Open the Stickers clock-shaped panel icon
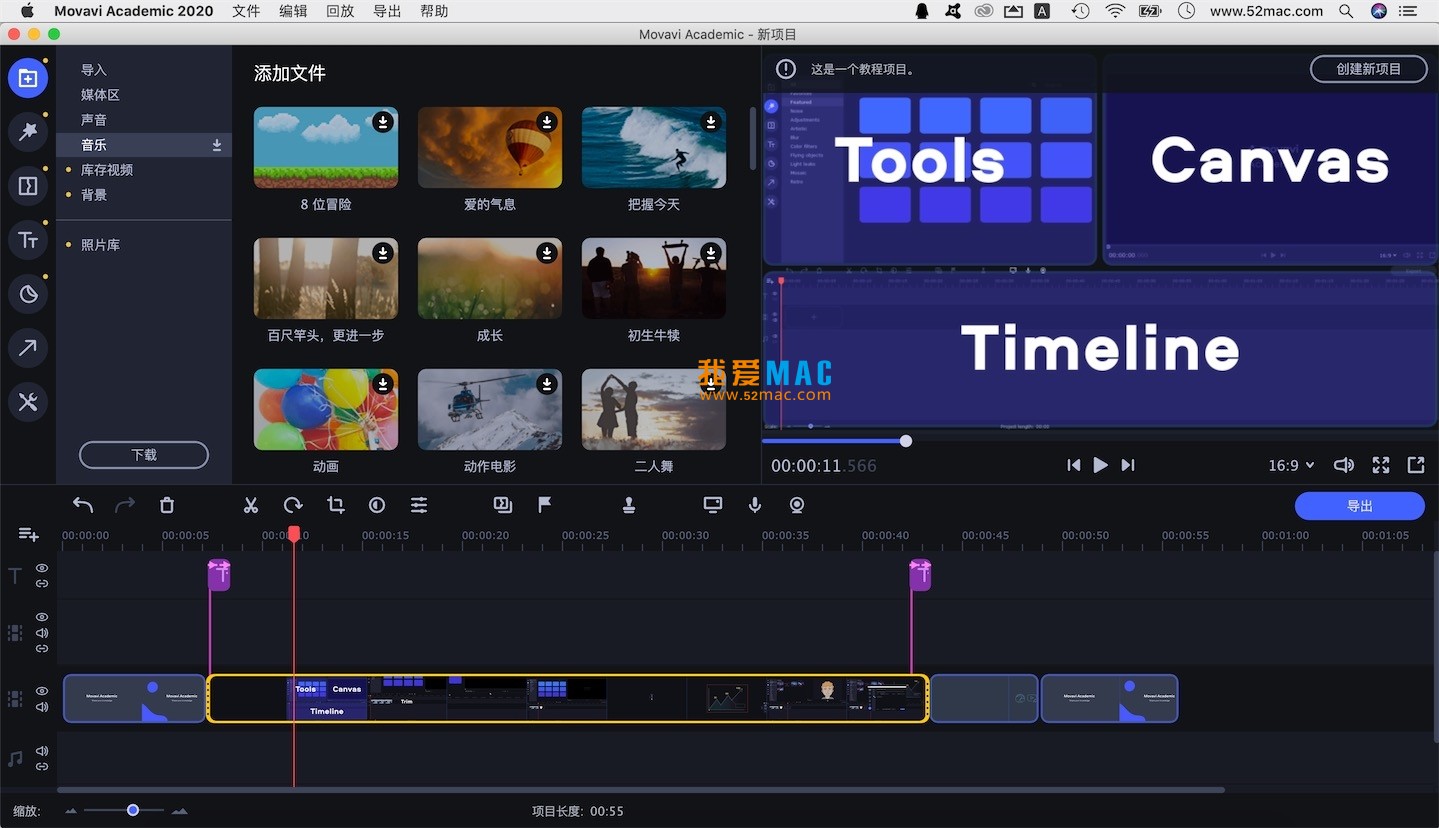 pos(28,294)
